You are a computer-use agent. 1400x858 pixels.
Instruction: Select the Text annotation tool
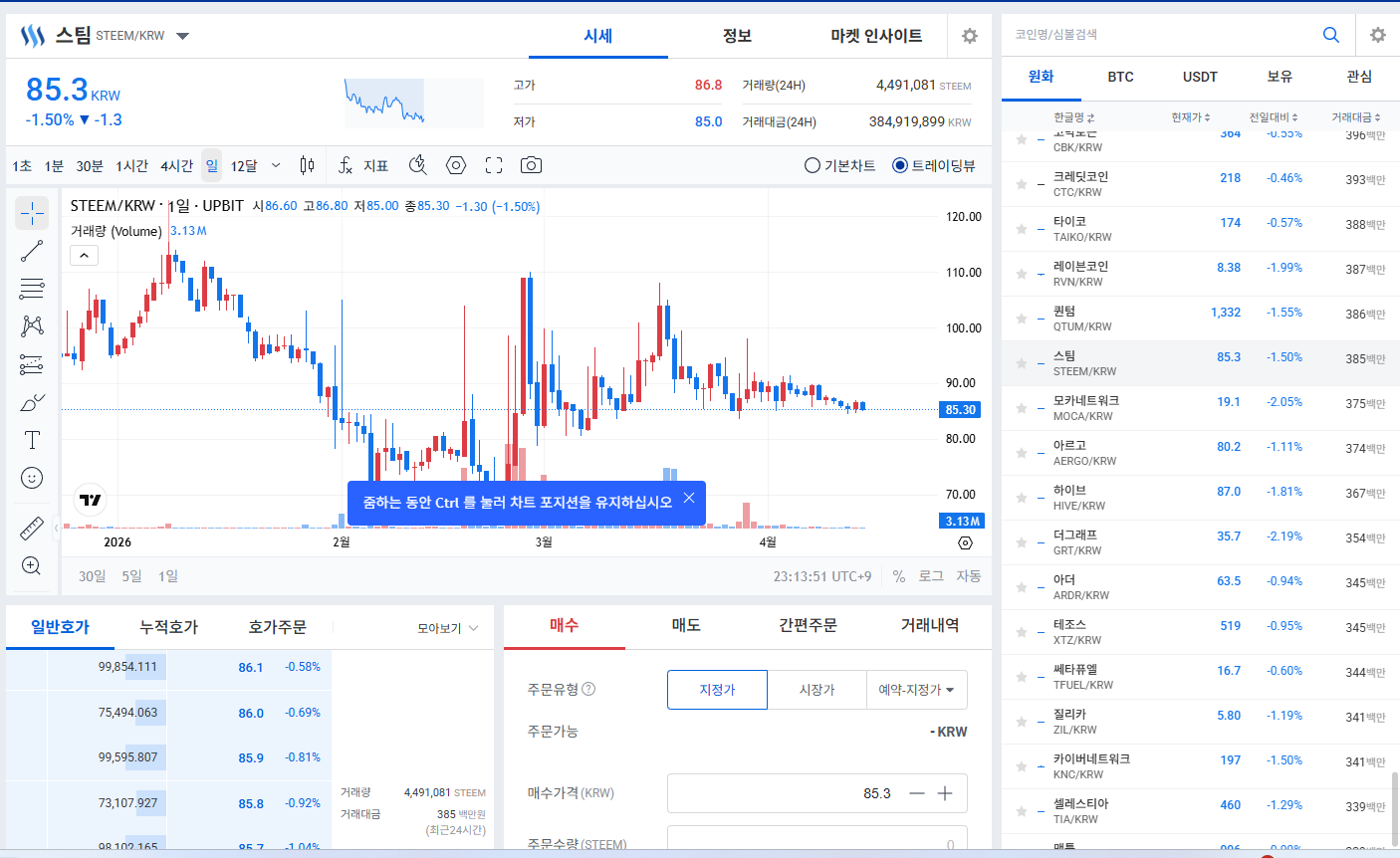point(32,440)
